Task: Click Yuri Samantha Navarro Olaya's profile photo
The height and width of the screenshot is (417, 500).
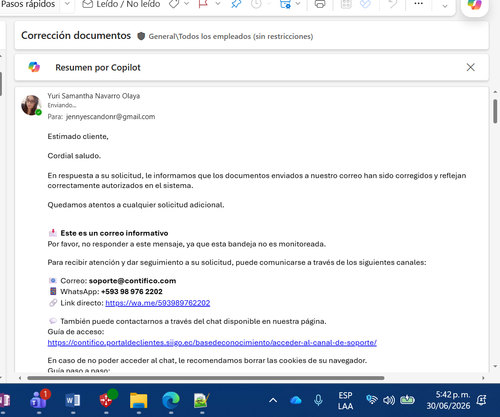Action: (31, 105)
